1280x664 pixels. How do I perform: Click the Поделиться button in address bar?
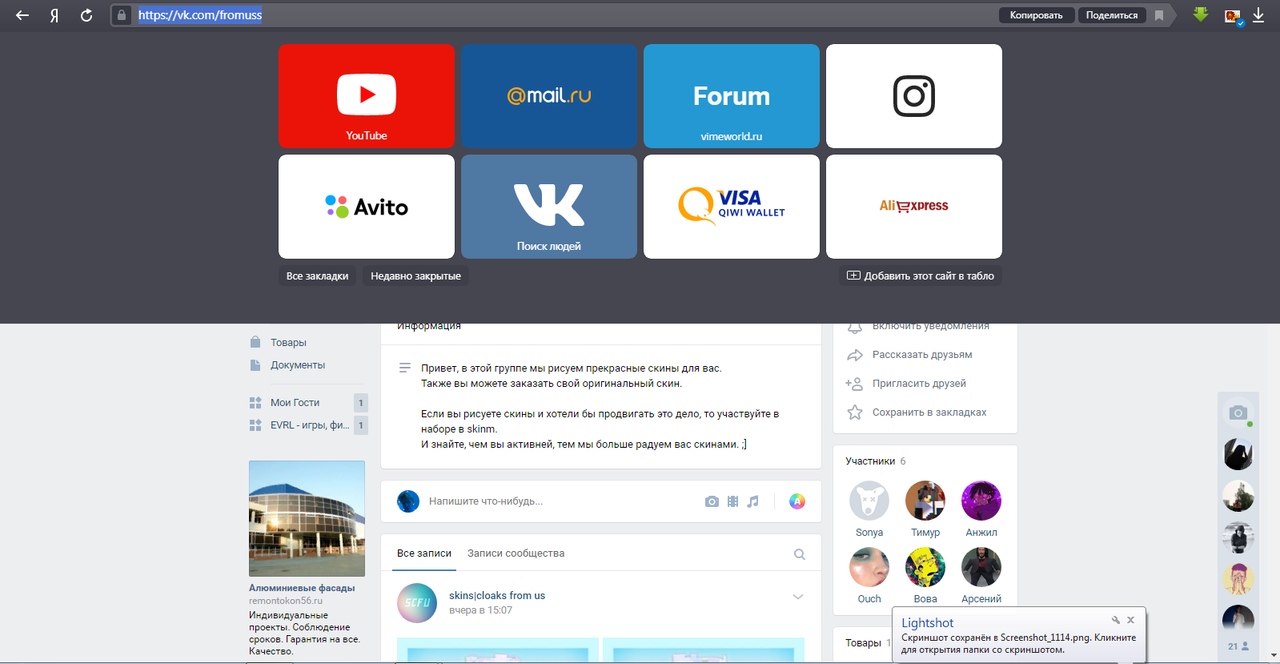coord(1111,15)
